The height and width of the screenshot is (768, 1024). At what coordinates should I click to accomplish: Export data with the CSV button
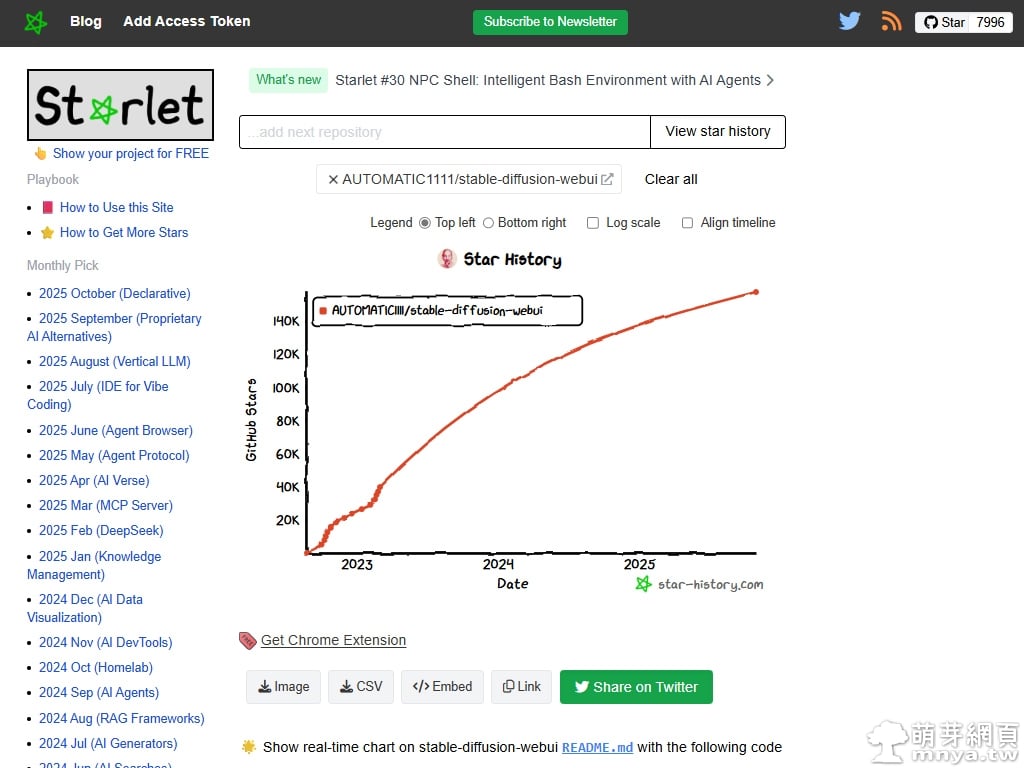point(360,687)
